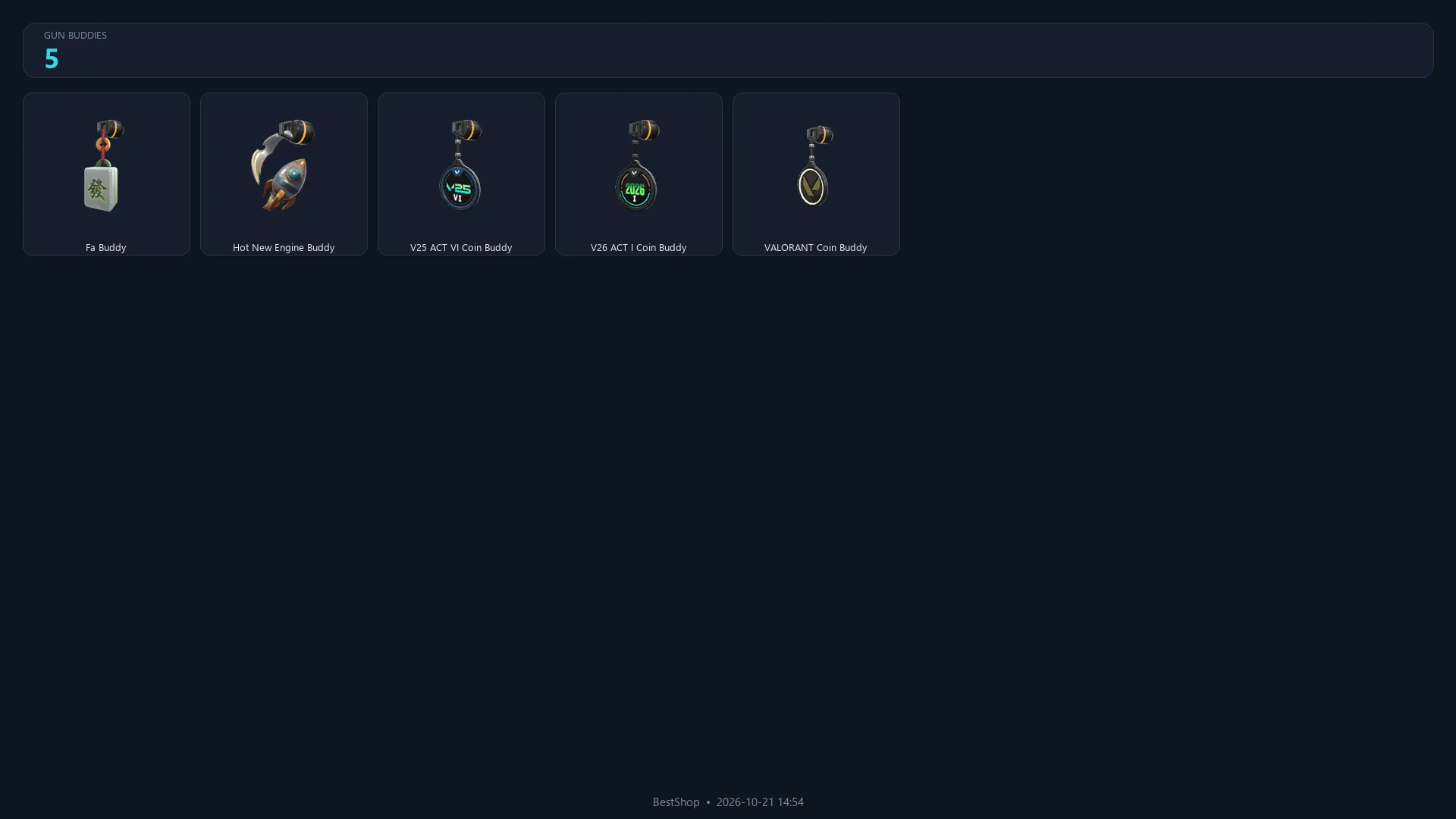The image size is (1456, 819).
Task: Click the "GUN BUDDIES" header text
Action: tap(75, 36)
